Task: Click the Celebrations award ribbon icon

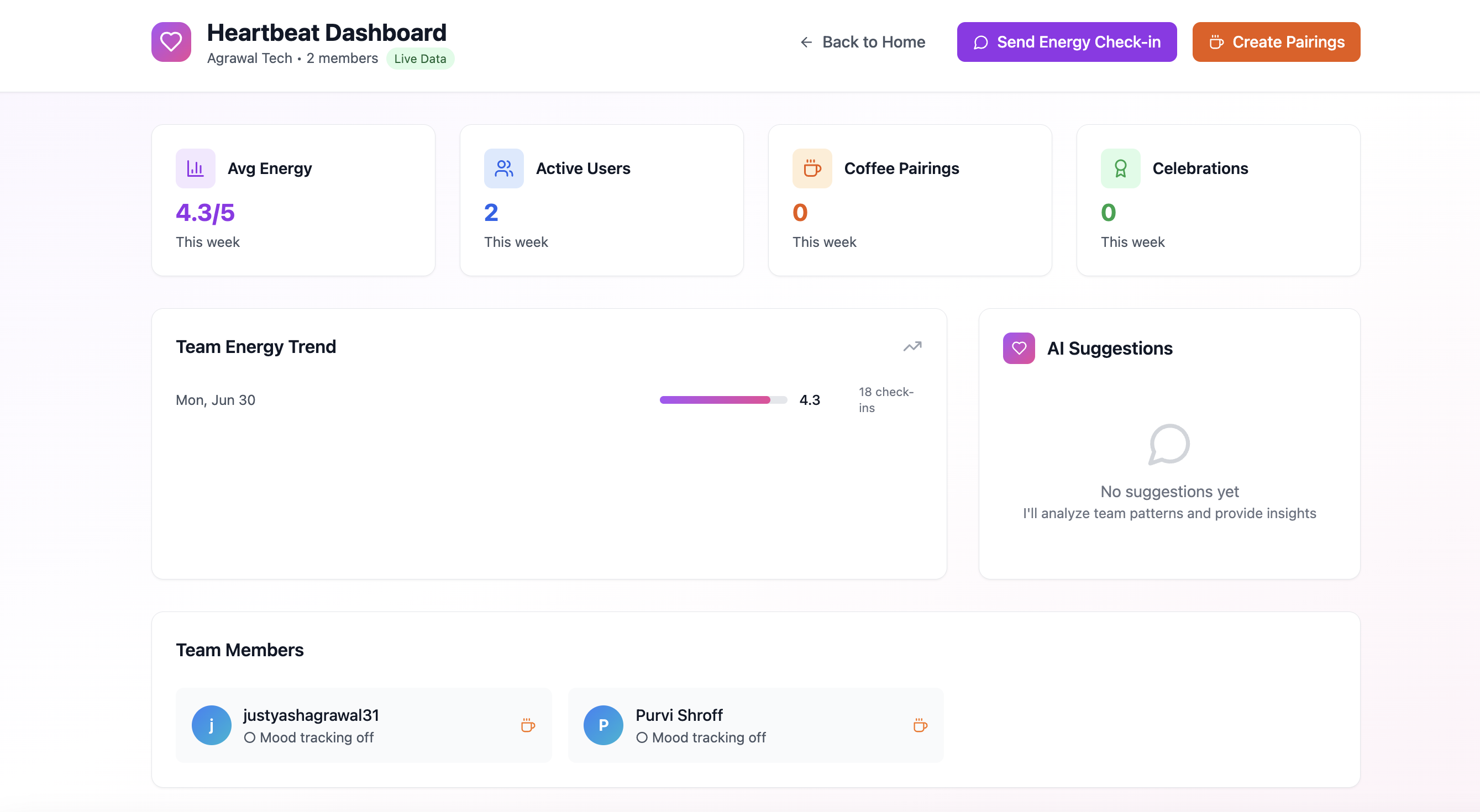Action: (1120, 168)
